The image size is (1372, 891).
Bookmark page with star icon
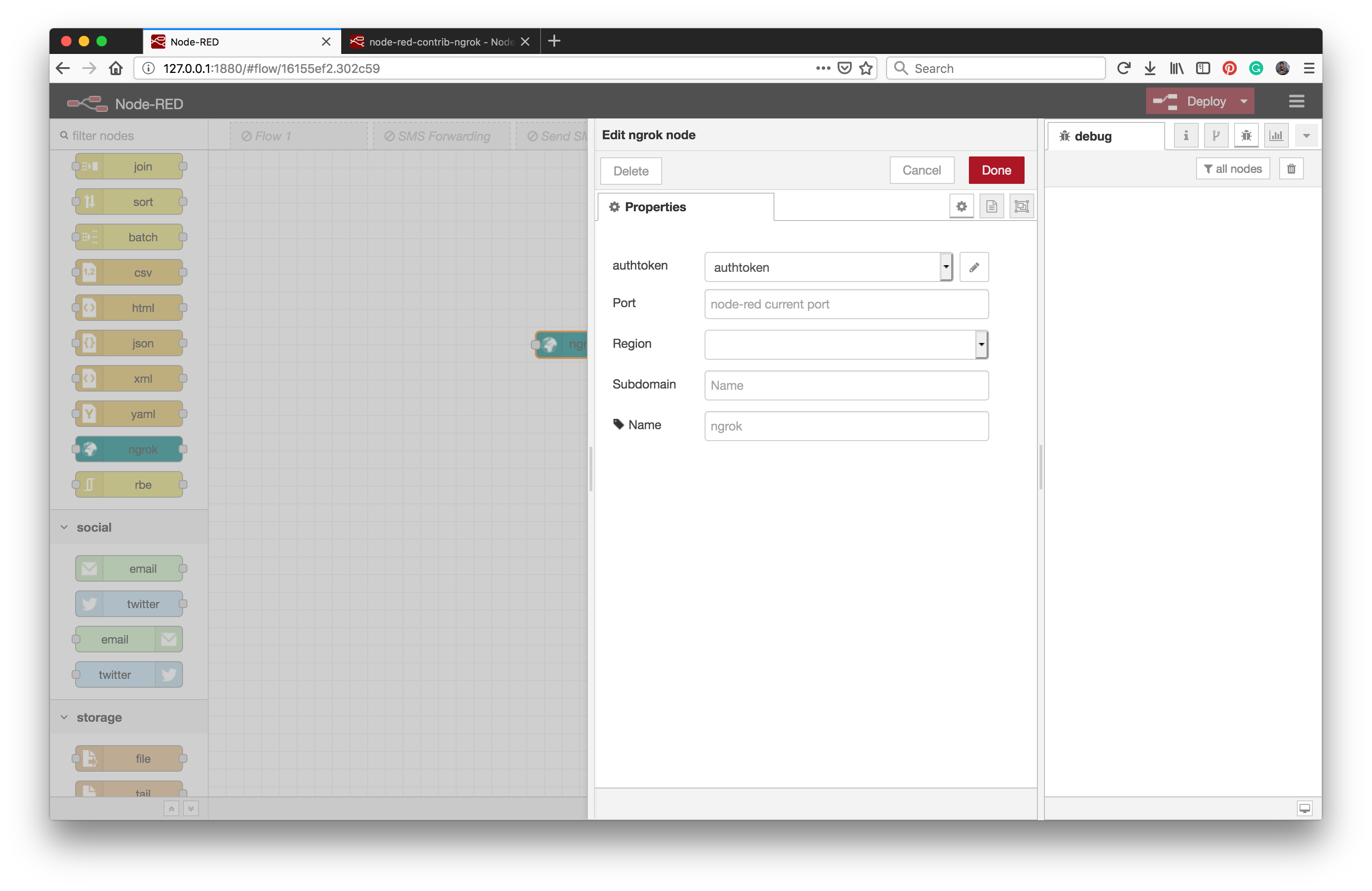coord(866,69)
